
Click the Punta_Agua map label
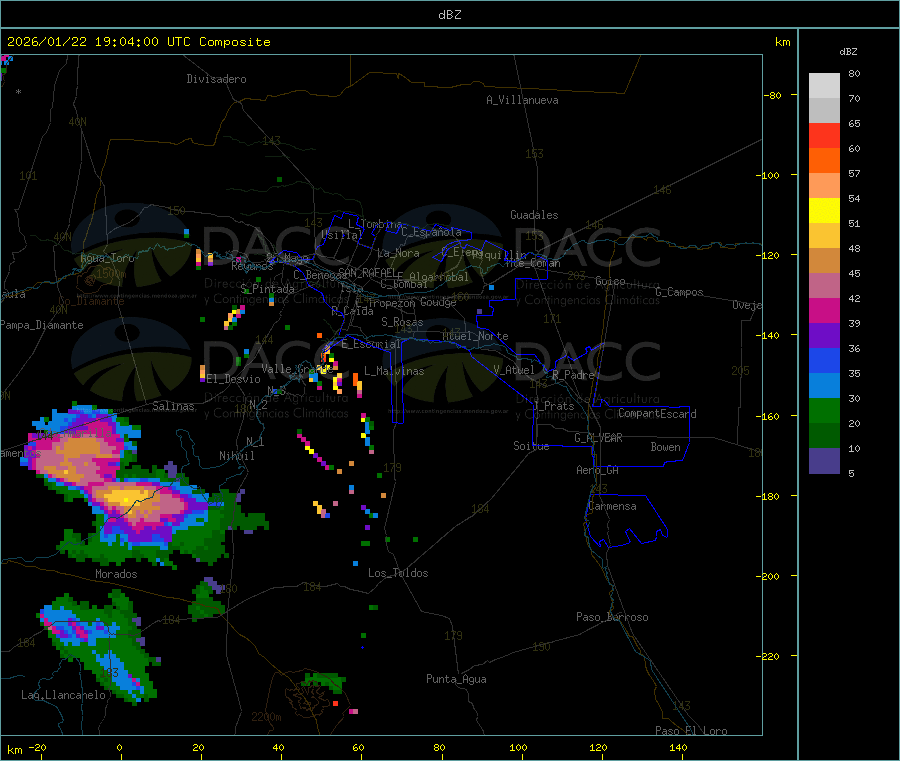click(x=456, y=679)
